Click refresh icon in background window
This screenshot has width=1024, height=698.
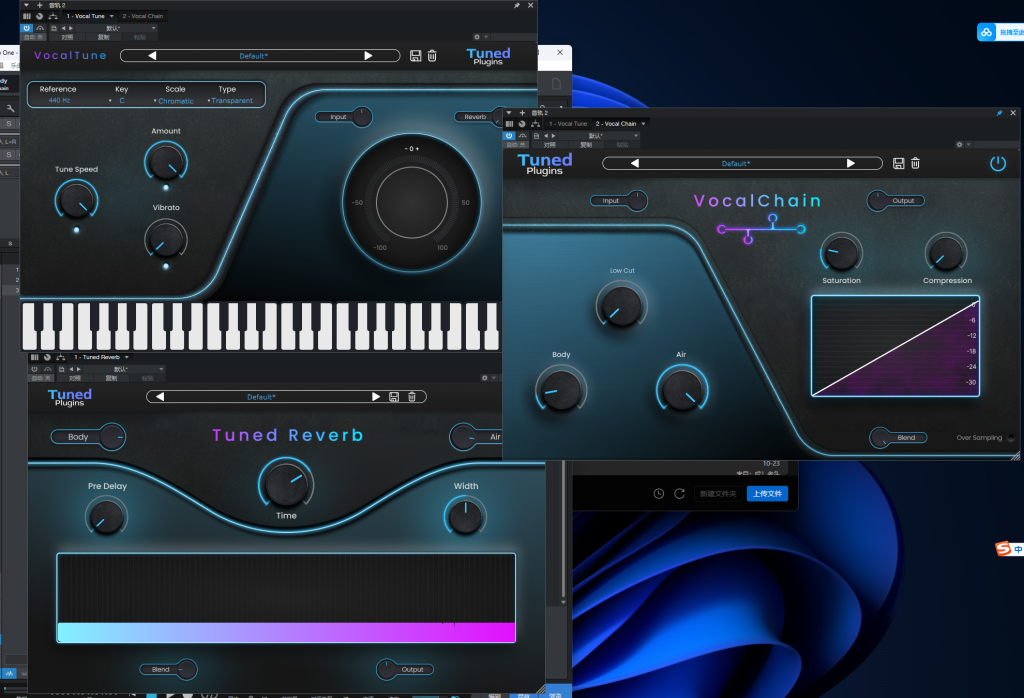coord(679,494)
